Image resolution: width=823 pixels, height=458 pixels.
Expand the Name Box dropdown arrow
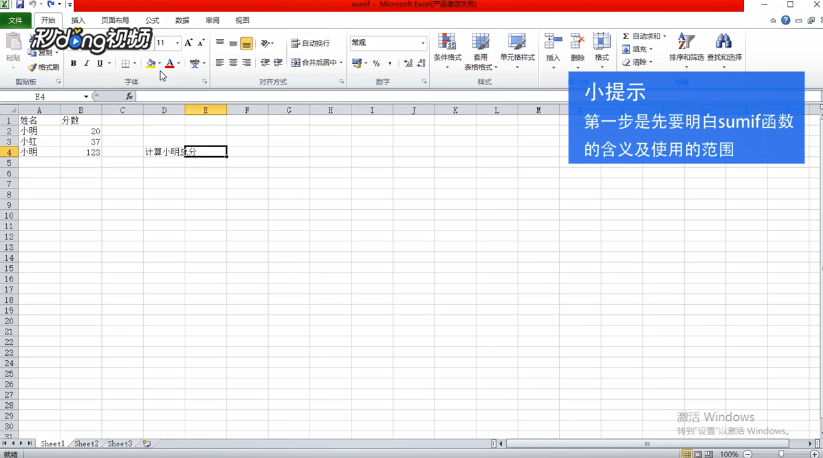tap(86, 97)
